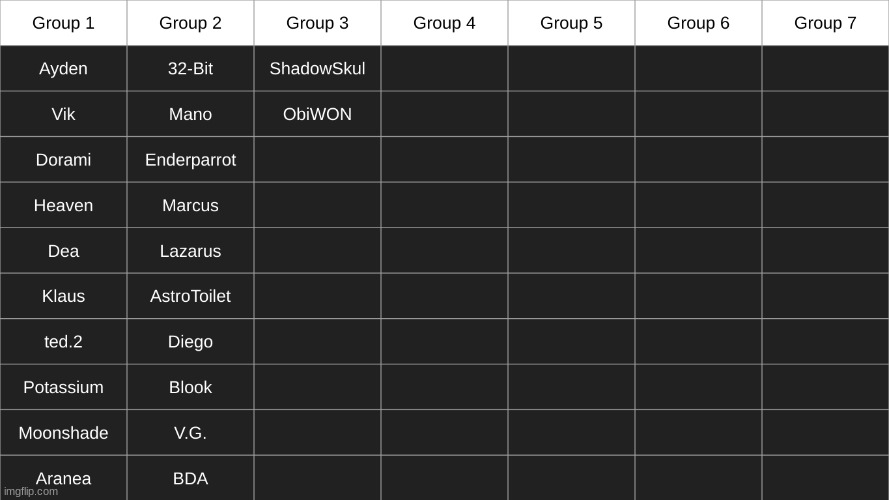Screen dimensions: 889x500
Task: Select the Group 2 header cell
Action: coord(190,23)
